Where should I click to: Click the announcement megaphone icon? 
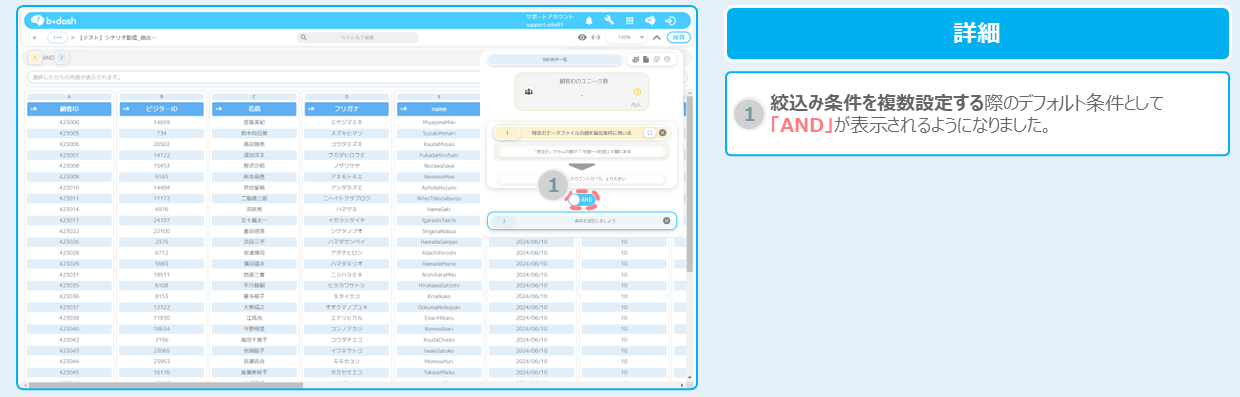click(x=649, y=20)
